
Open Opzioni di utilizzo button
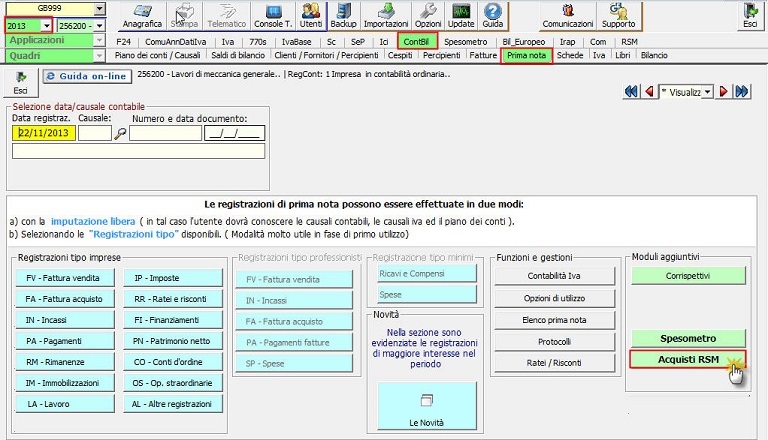point(554,298)
